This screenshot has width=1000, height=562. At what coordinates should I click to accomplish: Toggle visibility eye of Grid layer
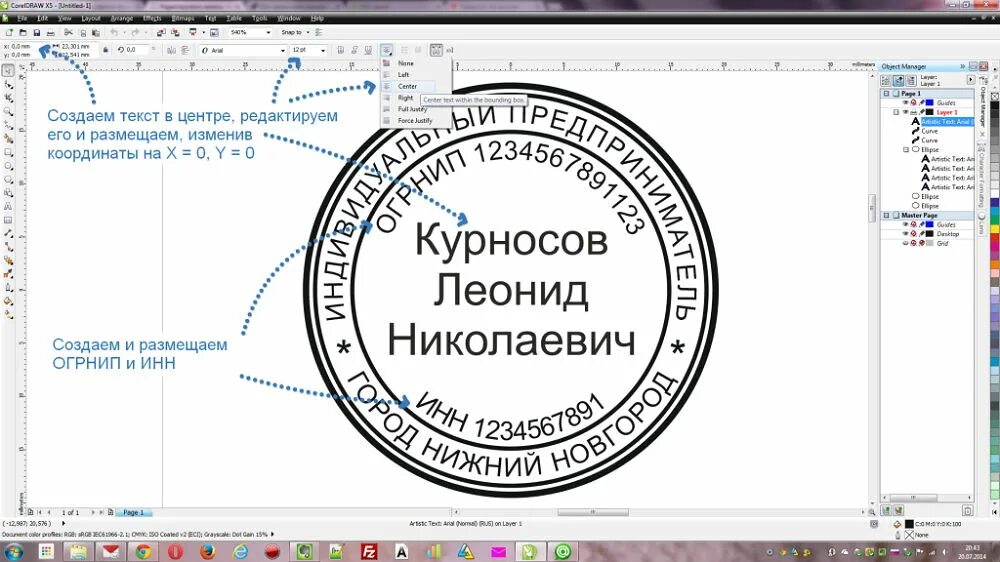click(905, 243)
